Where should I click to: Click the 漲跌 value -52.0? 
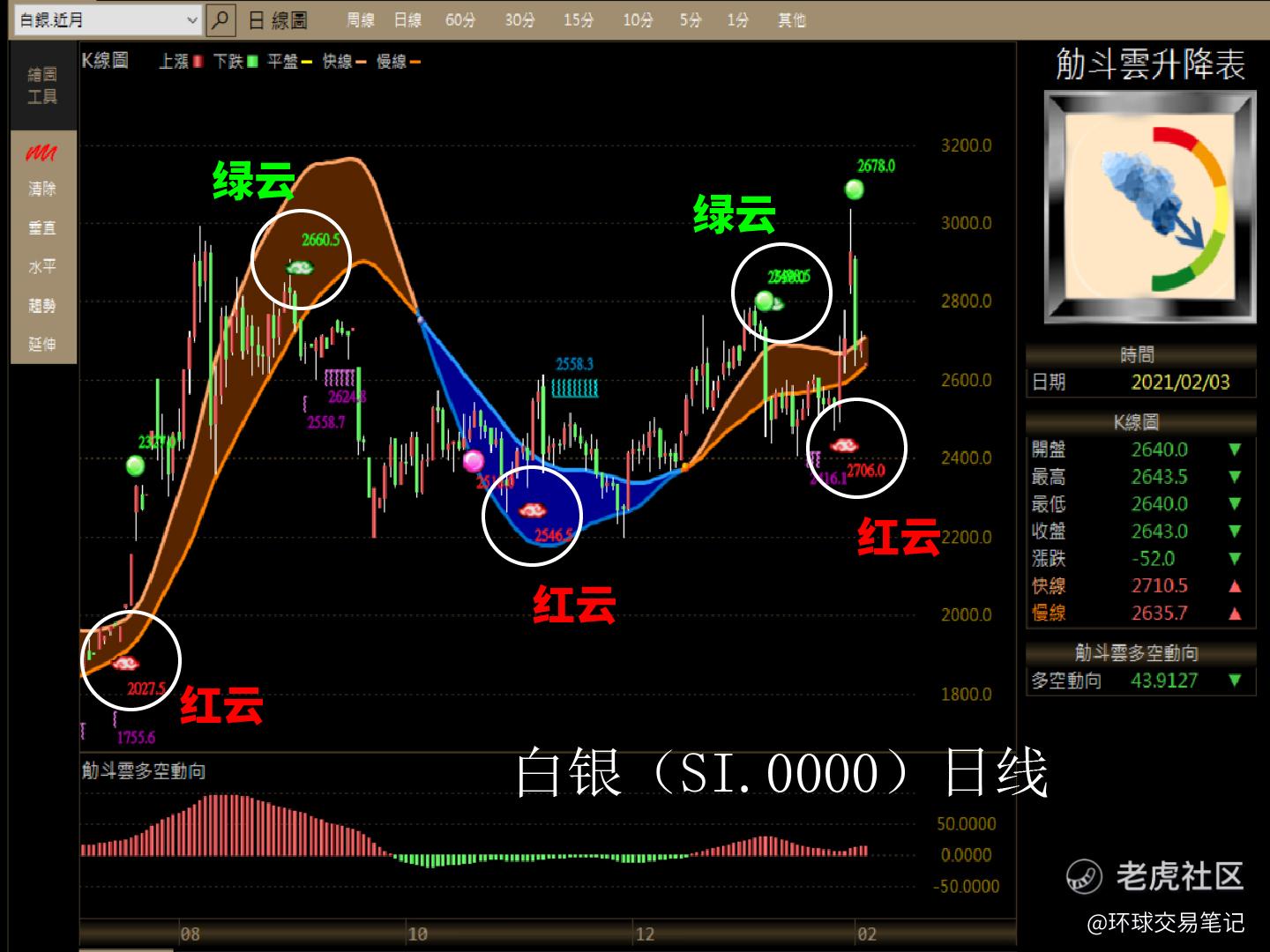(x=1154, y=559)
